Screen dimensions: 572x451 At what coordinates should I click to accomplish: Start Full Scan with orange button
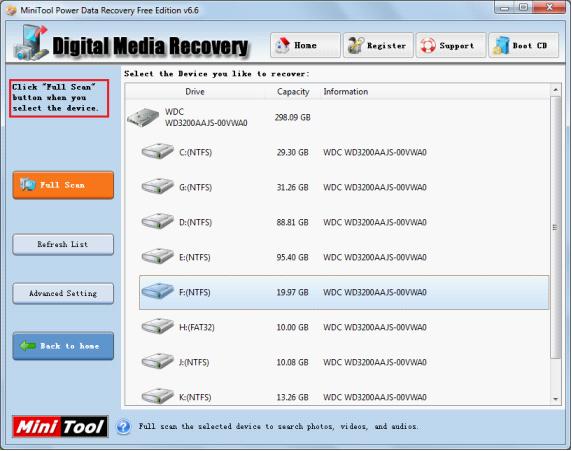pos(63,185)
